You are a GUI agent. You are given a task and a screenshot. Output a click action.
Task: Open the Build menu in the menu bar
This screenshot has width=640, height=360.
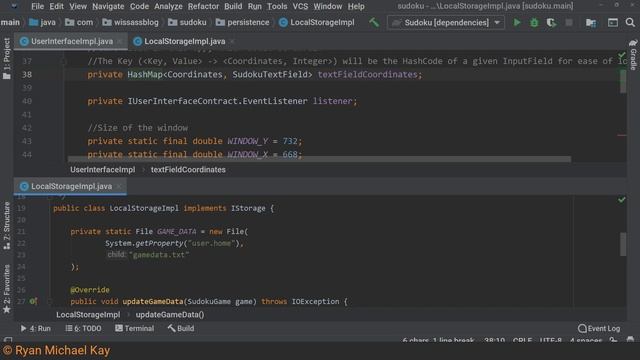[233, 6]
